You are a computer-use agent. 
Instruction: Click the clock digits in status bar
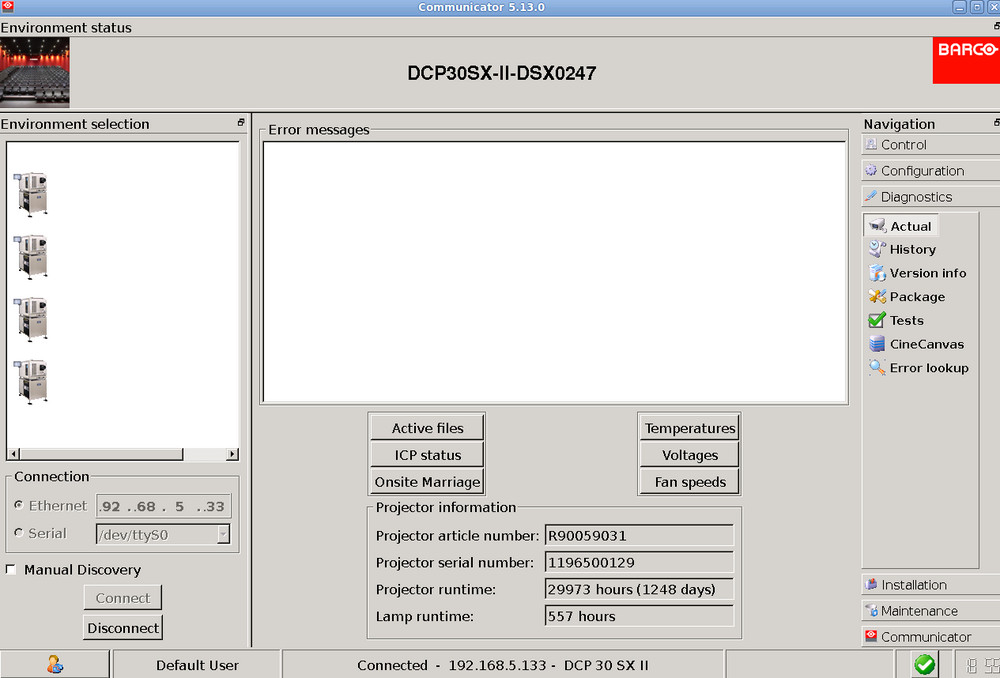(x=982, y=665)
